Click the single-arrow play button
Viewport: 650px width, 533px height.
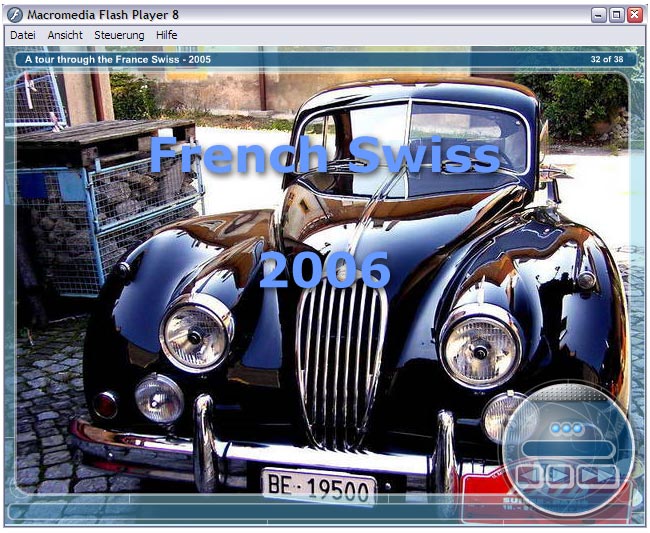[x=560, y=475]
